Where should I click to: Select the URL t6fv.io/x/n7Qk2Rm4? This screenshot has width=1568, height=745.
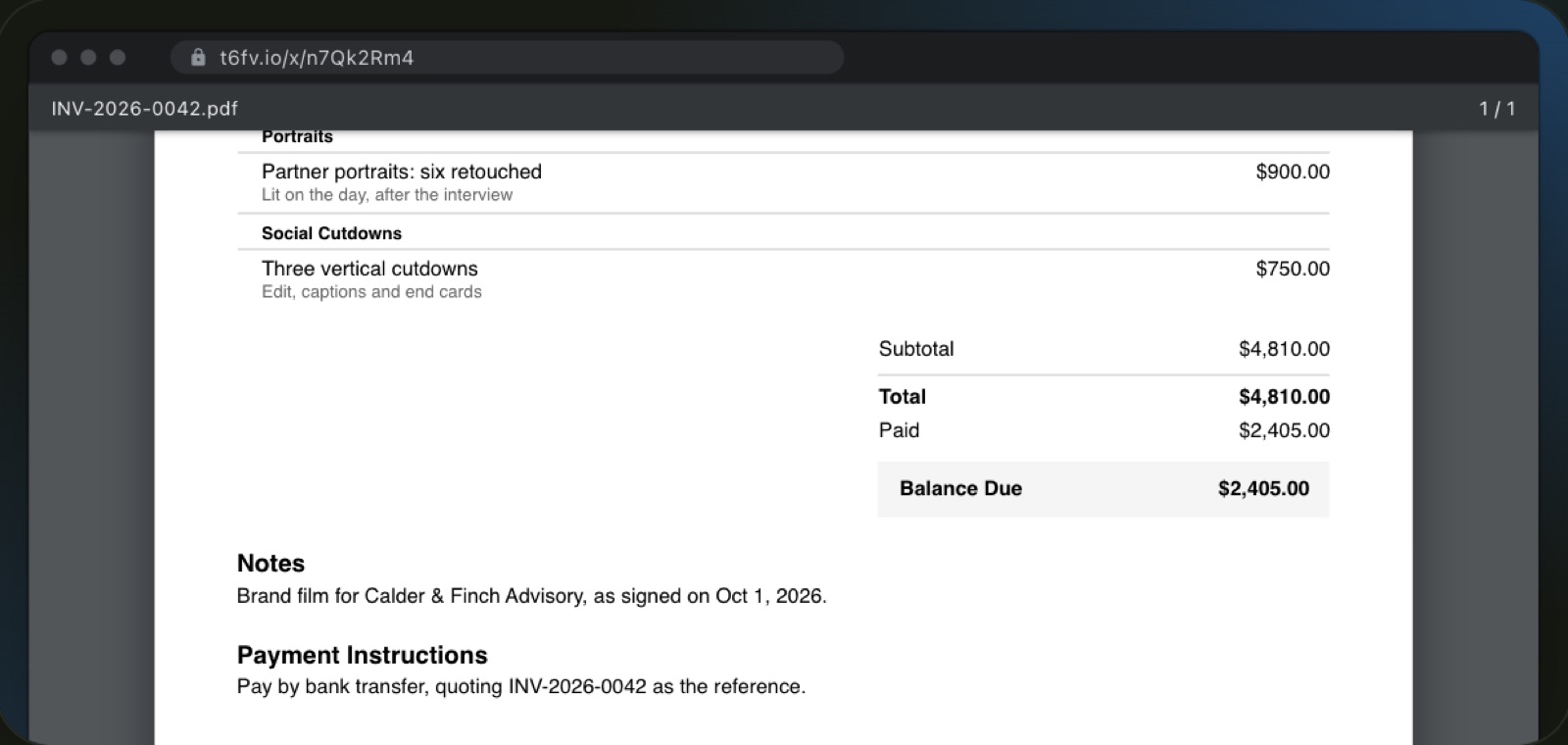[317, 58]
